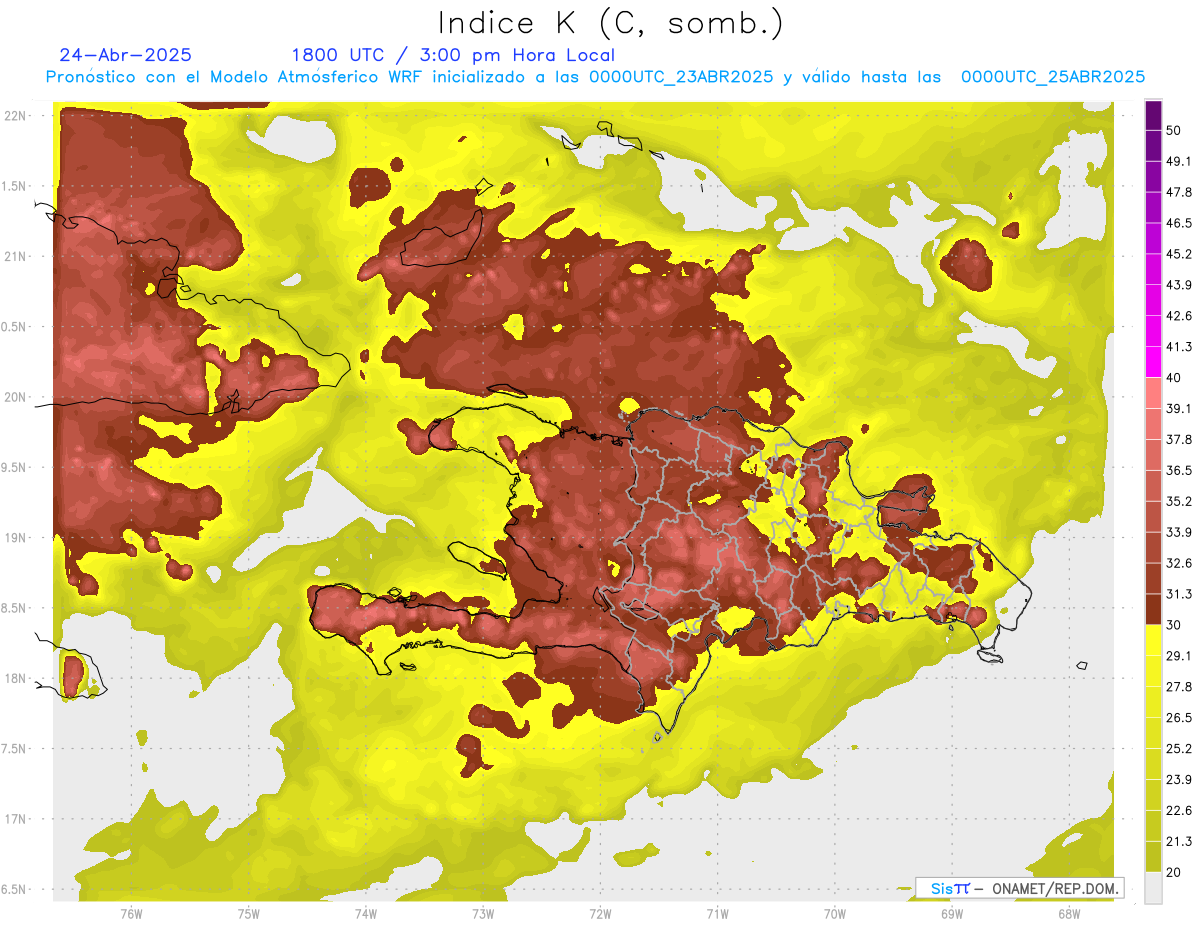The image size is (1200, 927).
Task: Click the latitude label '21N'
Action: 15,257
